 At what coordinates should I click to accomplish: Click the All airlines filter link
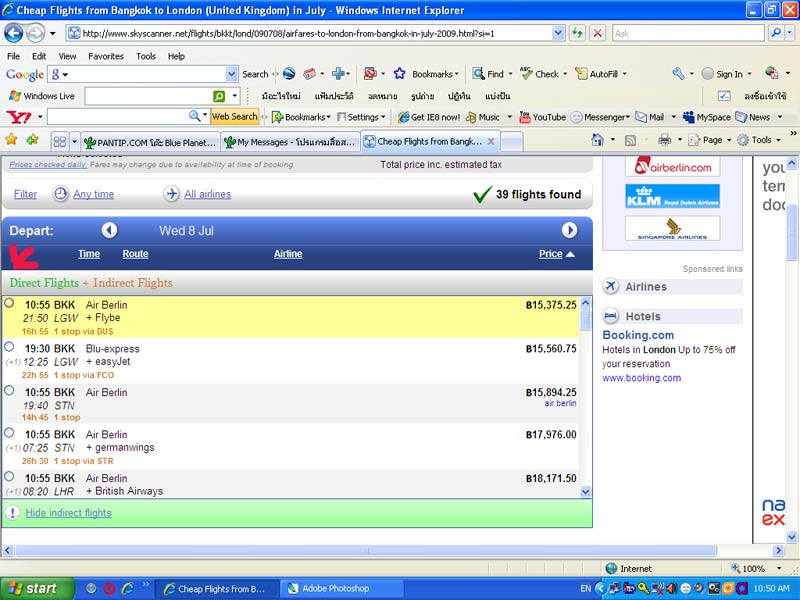207,194
